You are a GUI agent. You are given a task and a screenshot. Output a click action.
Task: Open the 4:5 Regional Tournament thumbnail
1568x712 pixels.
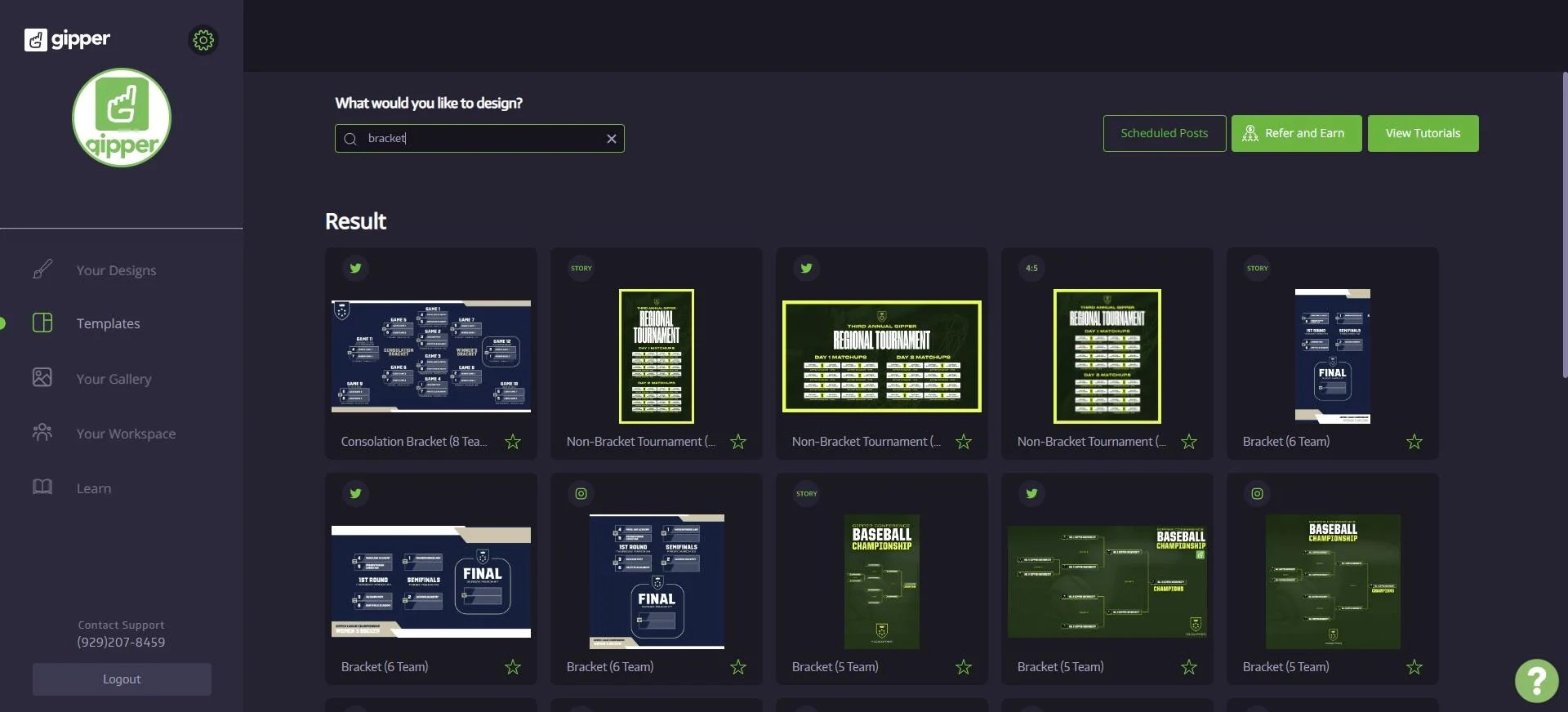1107,356
